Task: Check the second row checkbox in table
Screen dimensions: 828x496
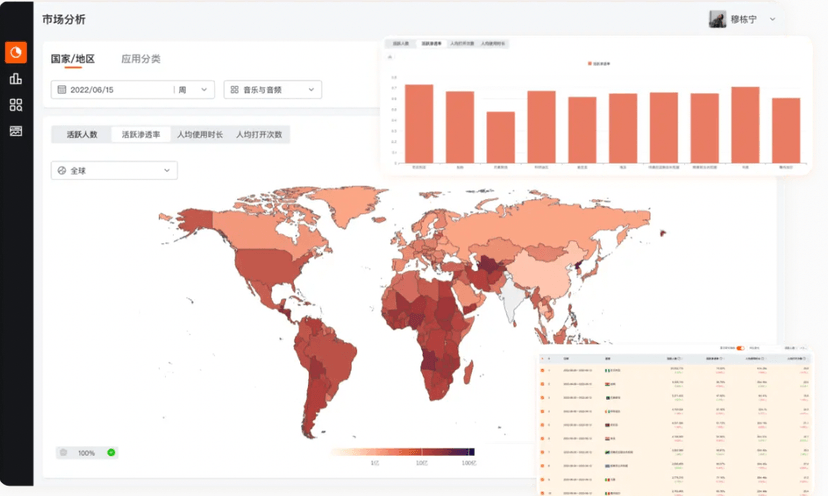Action: (542, 384)
